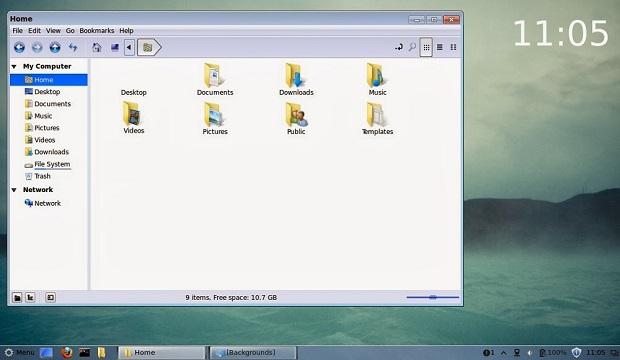
Task: Click the show desktop panel icon
Action: (46, 352)
